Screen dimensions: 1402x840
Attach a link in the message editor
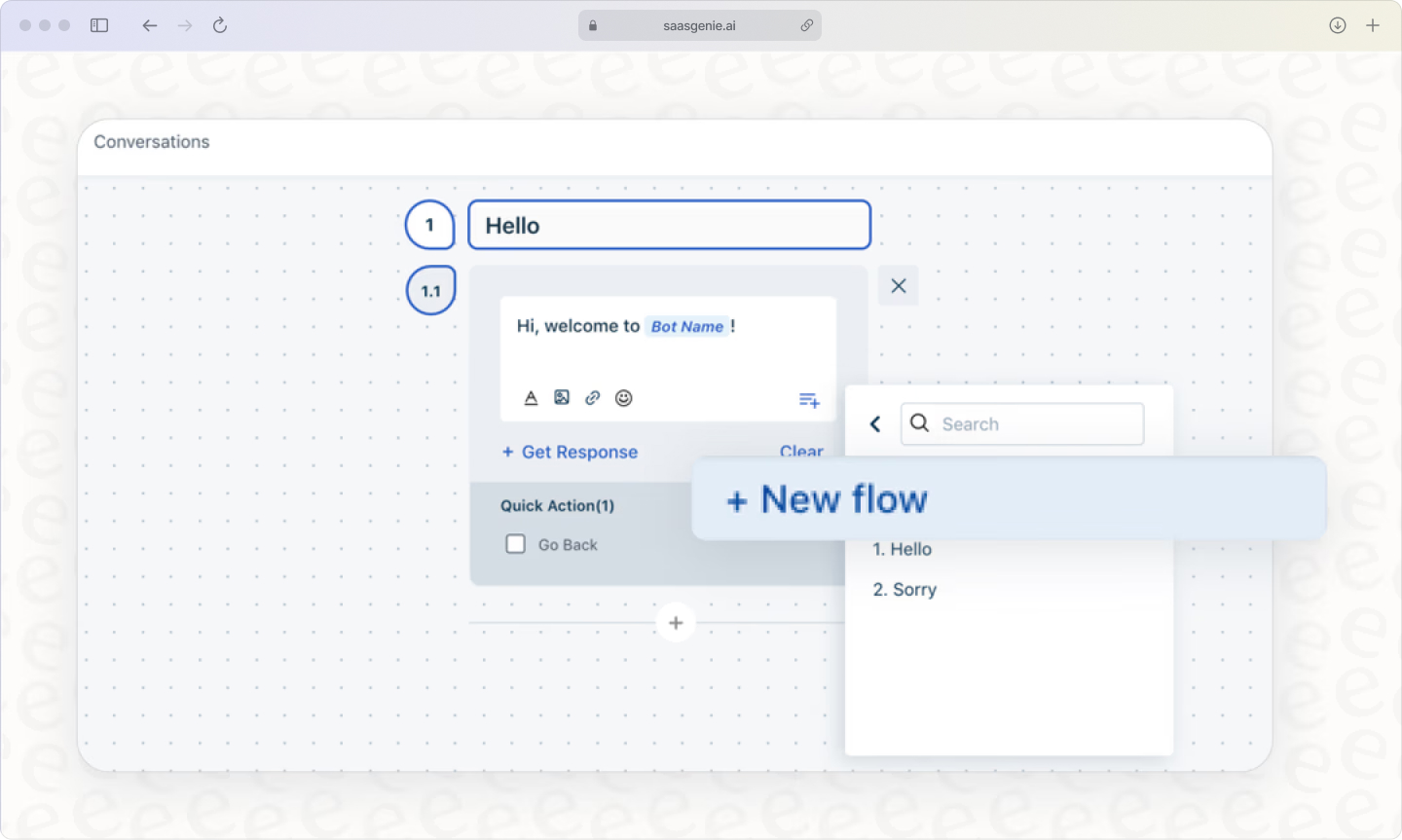(593, 397)
